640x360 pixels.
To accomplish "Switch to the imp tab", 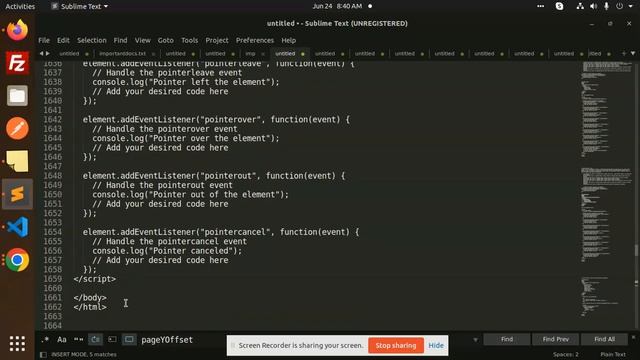I will point(250,53).
